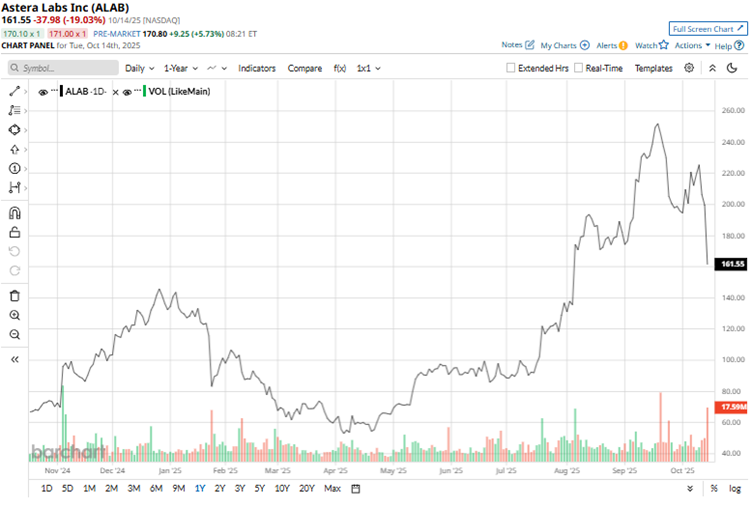Click the Full Screen Chart button
The width and height of the screenshot is (752, 507).
(708, 29)
